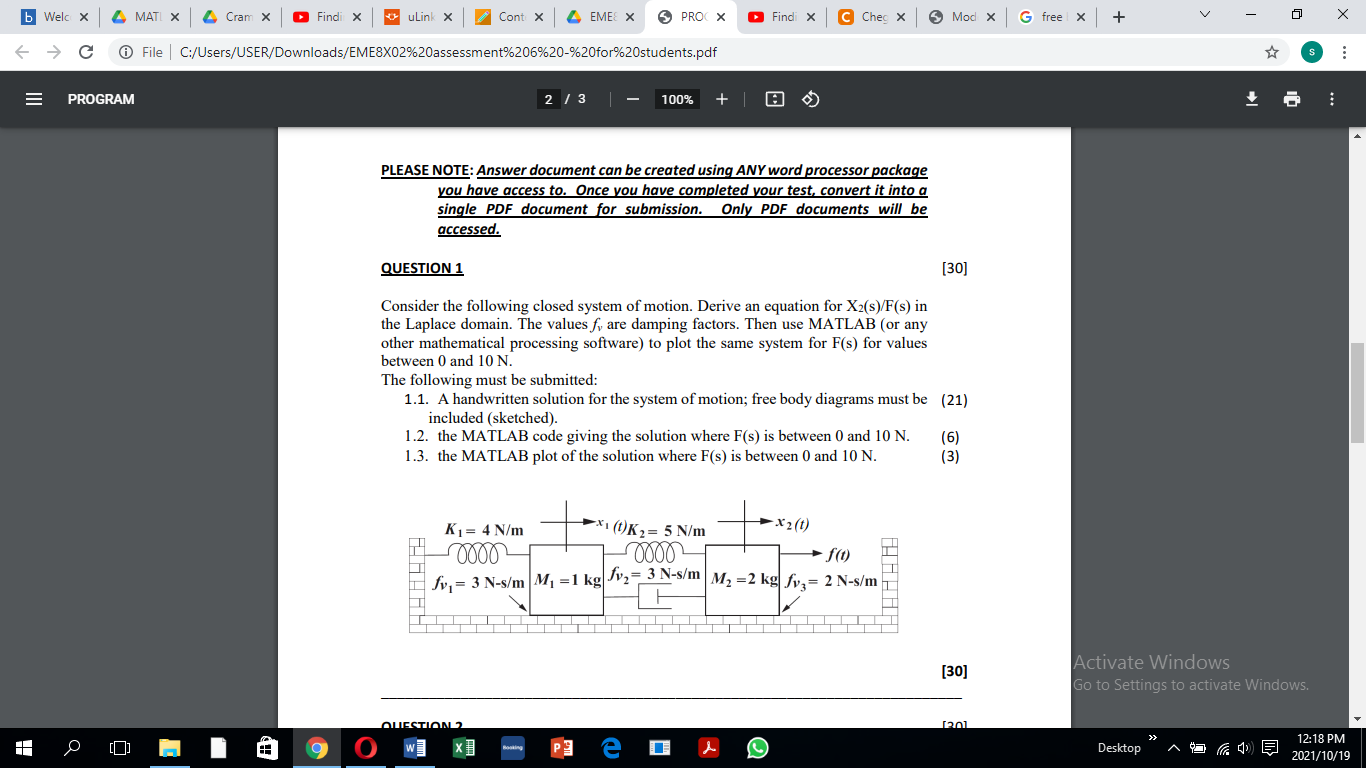Click the PLEASE NOTE text

pyautogui.click(x=427, y=170)
